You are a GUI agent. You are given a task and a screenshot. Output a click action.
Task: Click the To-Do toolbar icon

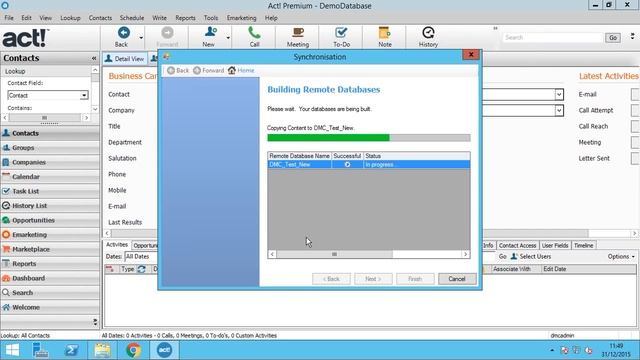click(x=341, y=33)
